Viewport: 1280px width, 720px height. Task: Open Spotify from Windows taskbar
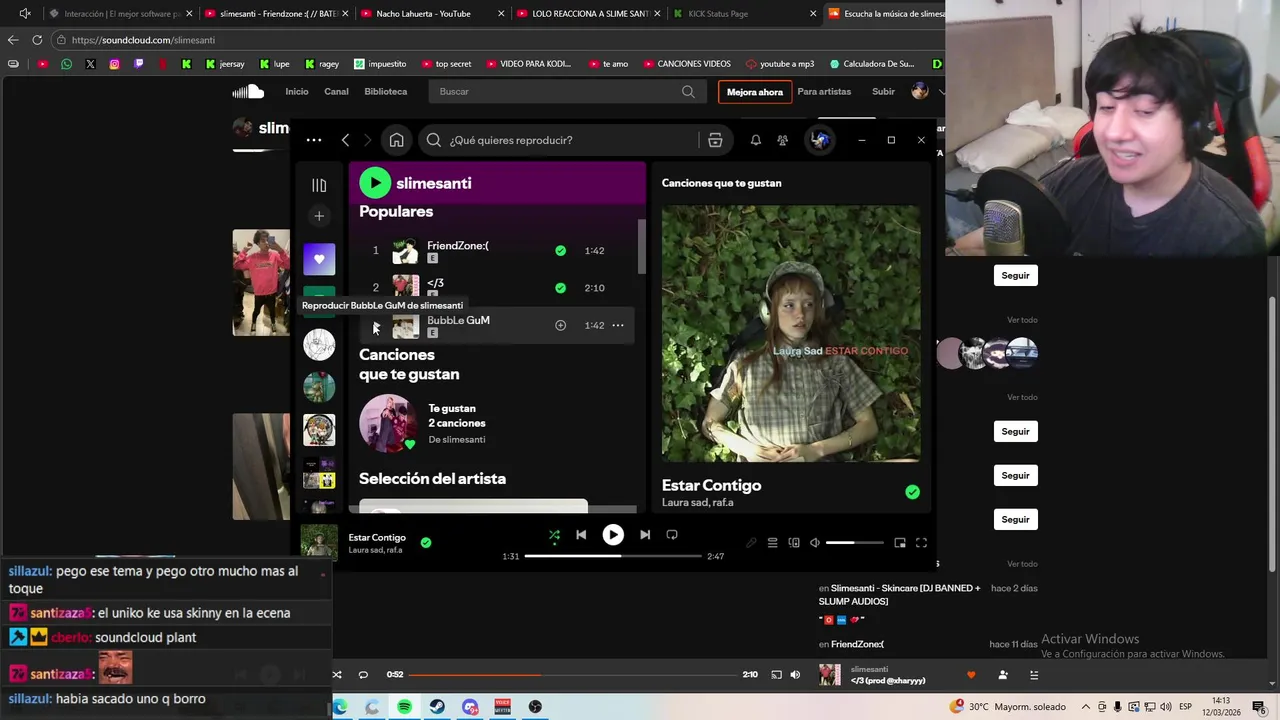point(405,707)
